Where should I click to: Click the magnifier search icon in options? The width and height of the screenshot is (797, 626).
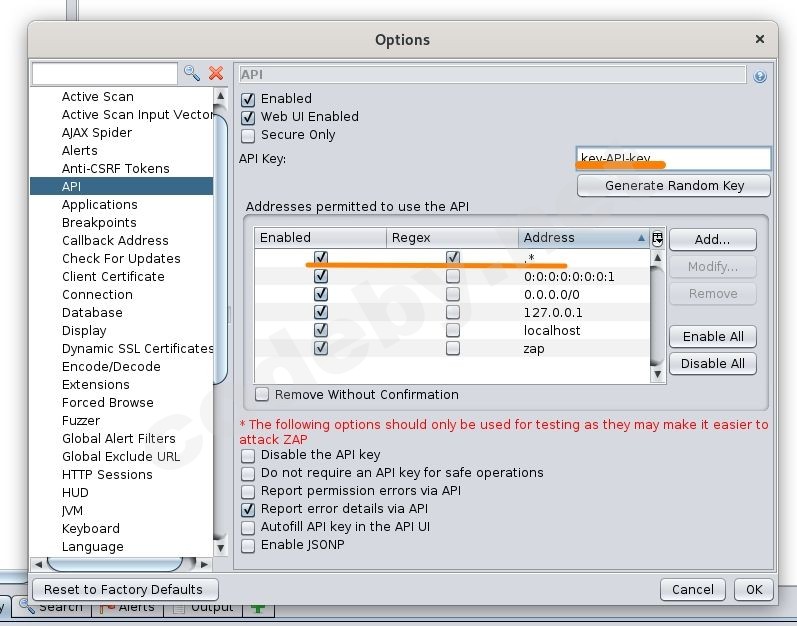coord(191,74)
